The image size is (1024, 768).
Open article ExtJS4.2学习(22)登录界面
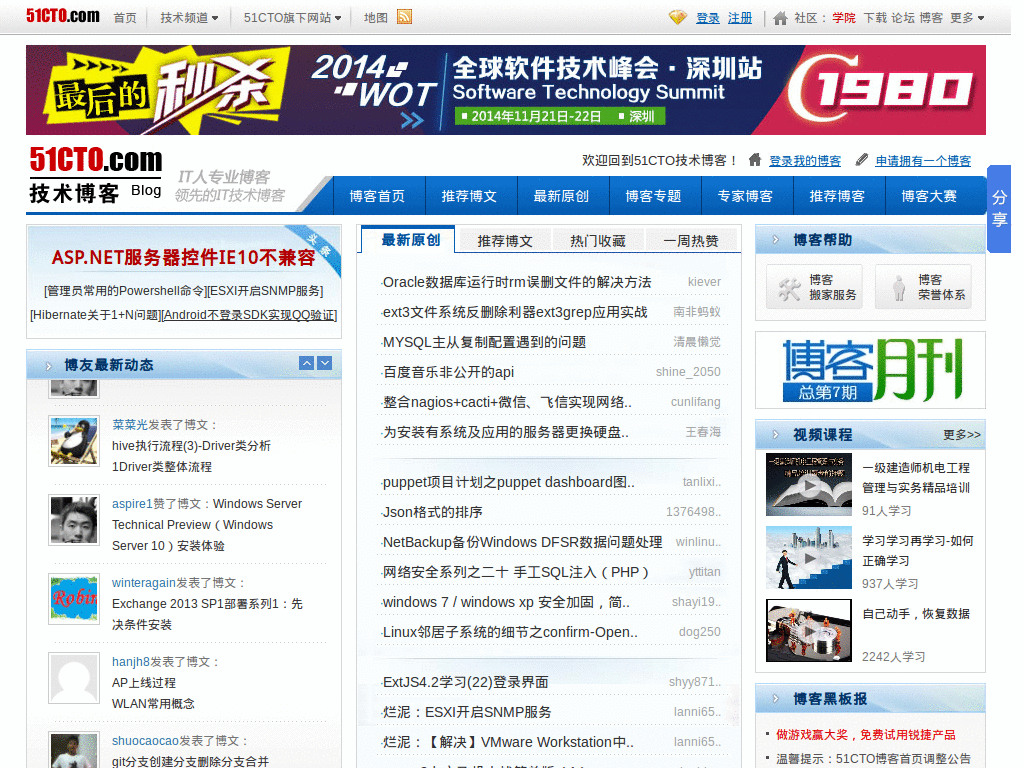(x=465, y=682)
